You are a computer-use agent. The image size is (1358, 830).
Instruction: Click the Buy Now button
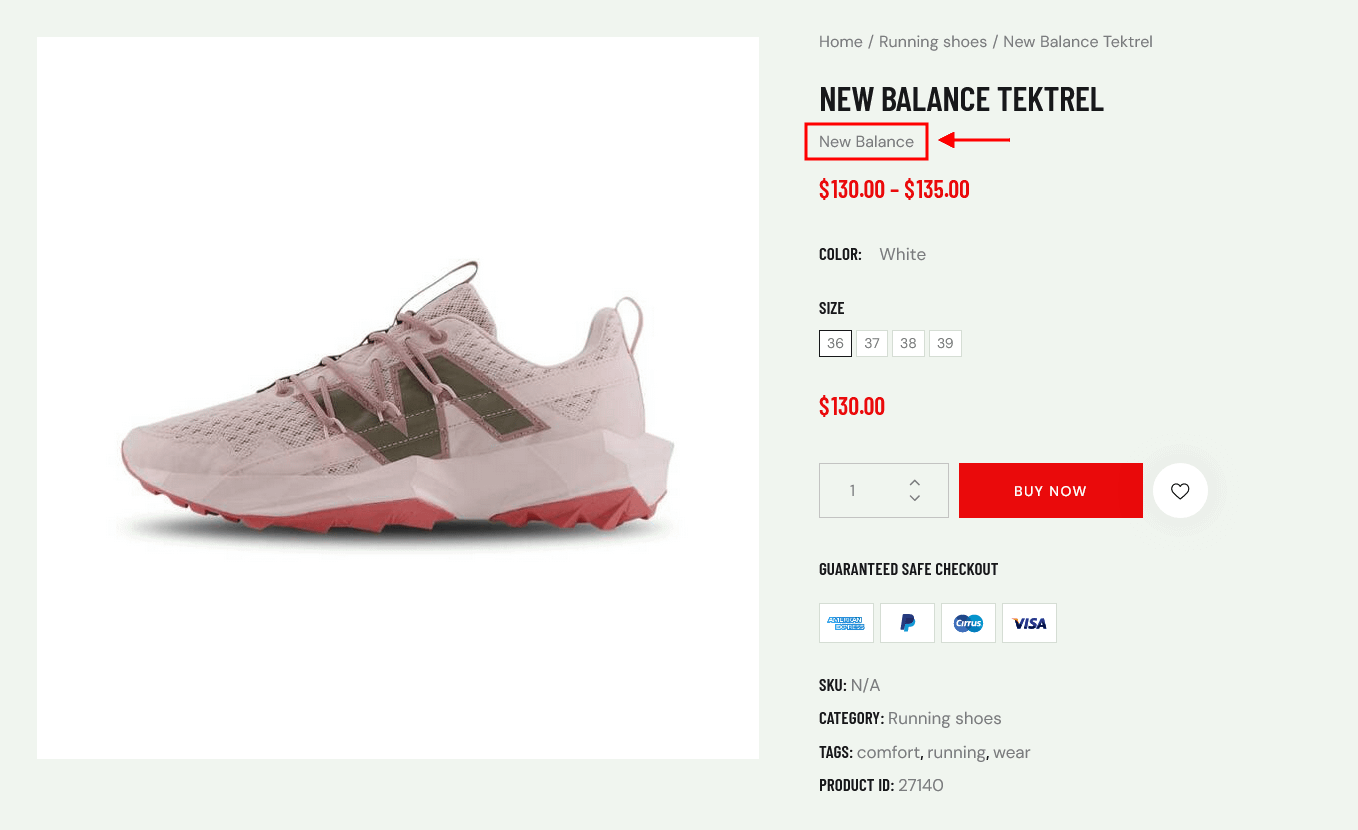[1050, 491]
